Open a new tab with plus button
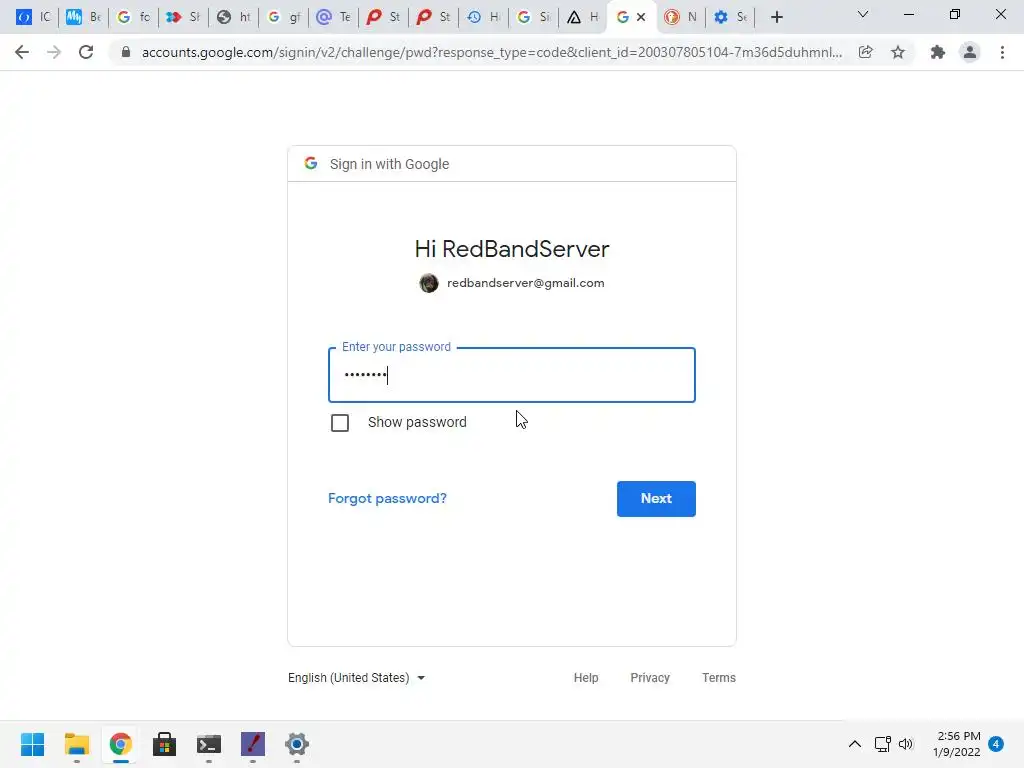 (776, 17)
